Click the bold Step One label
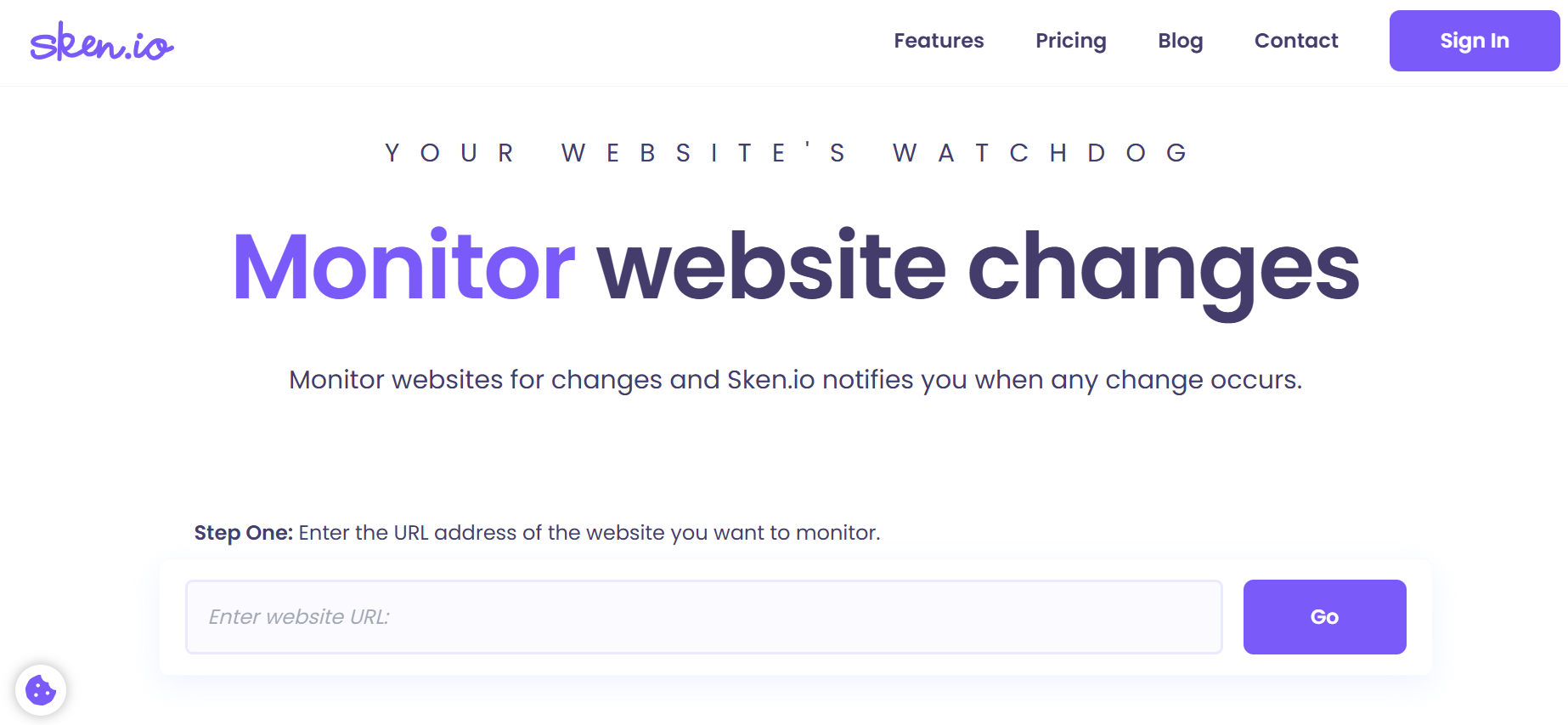This screenshot has width=1568, height=725. (x=243, y=533)
